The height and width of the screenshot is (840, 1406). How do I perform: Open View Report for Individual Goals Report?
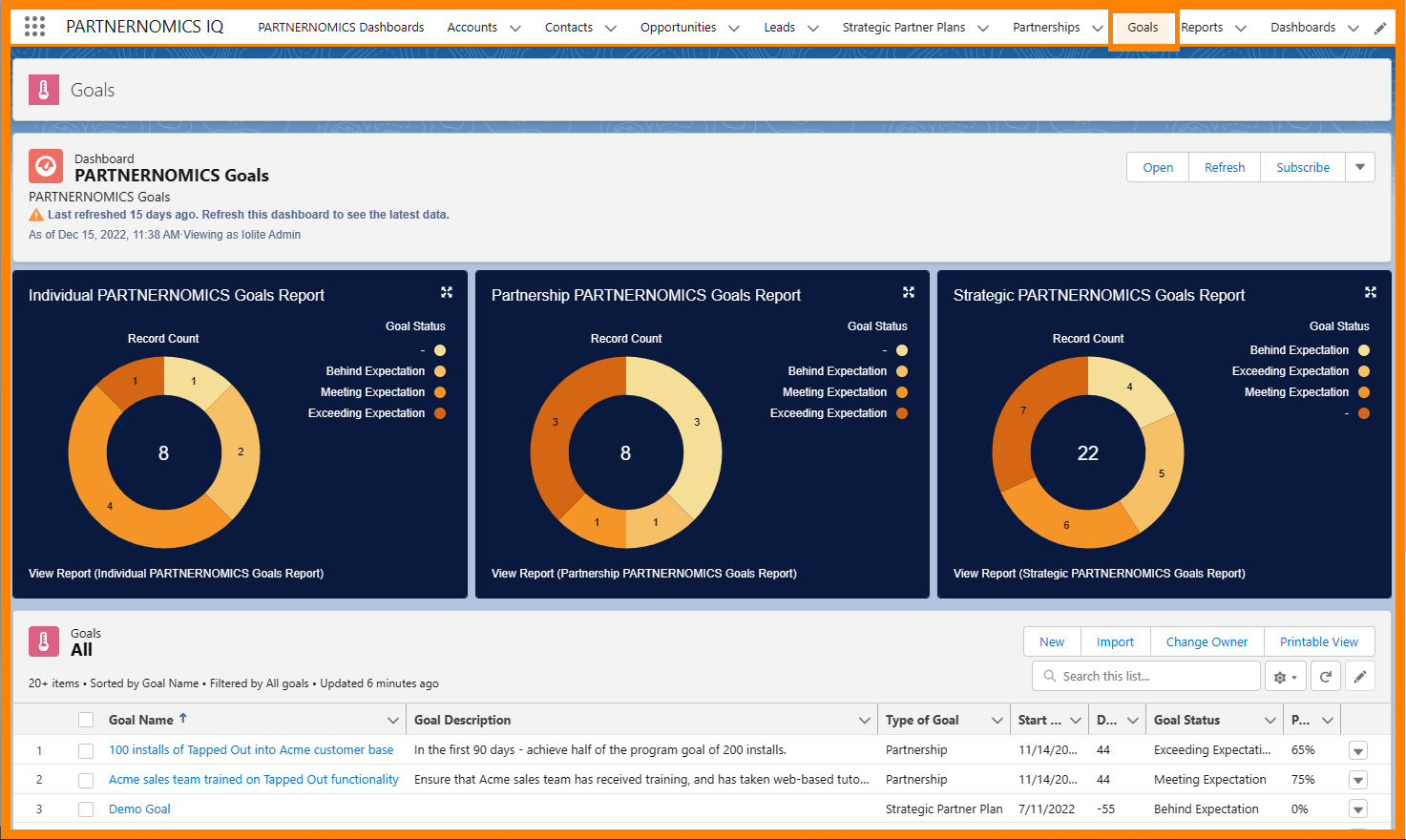coord(177,574)
